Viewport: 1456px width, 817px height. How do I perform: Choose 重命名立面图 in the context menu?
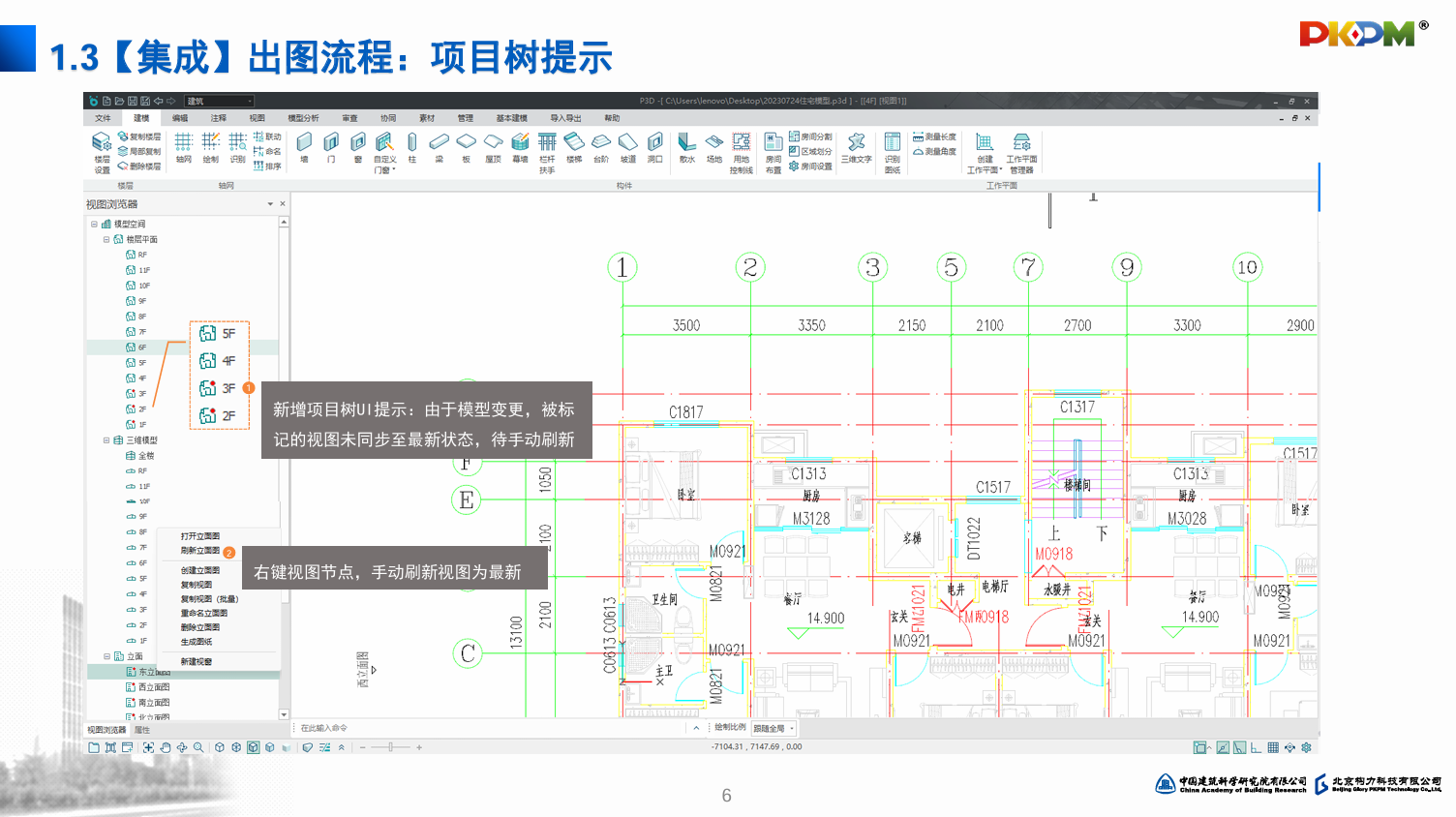[204, 613]
